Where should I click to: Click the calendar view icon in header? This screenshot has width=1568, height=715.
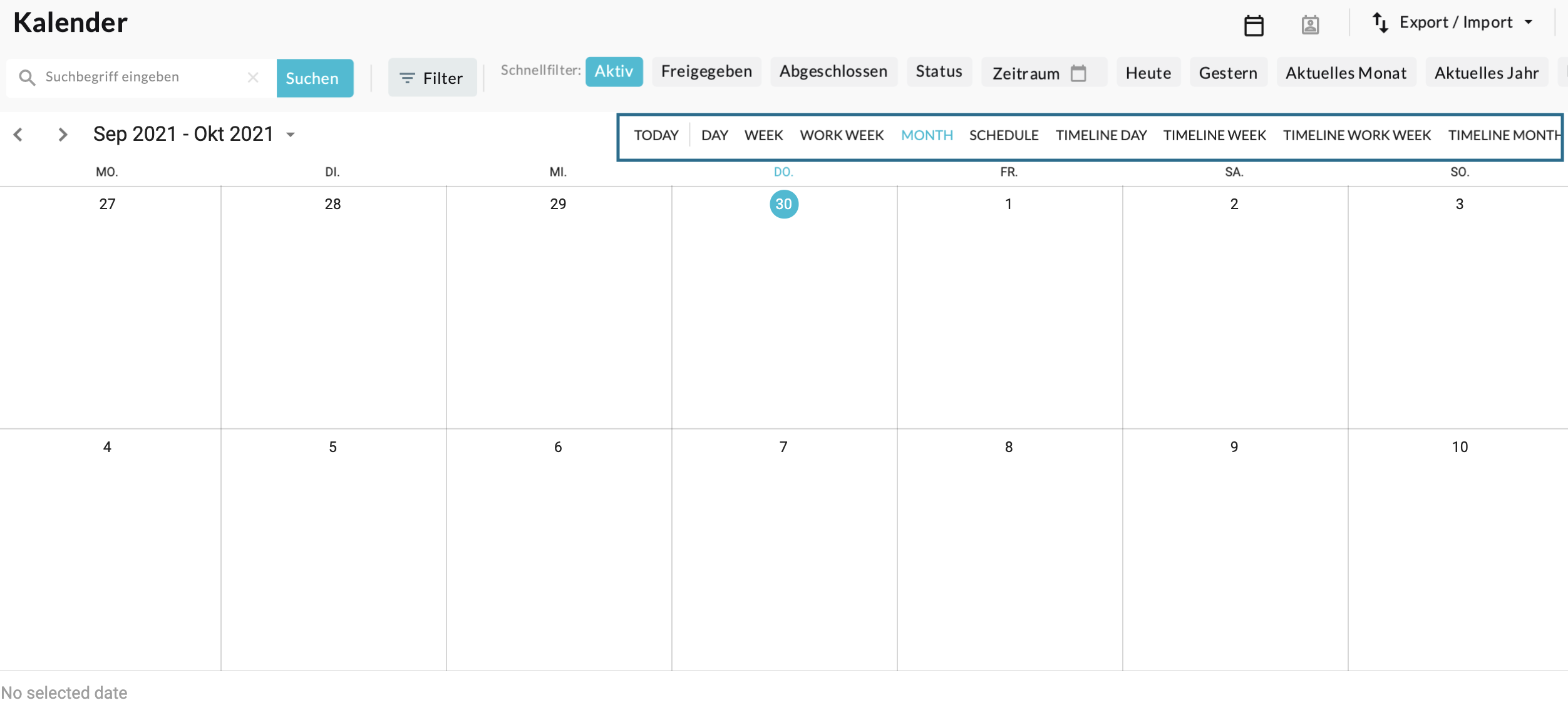pos(1253,26)
